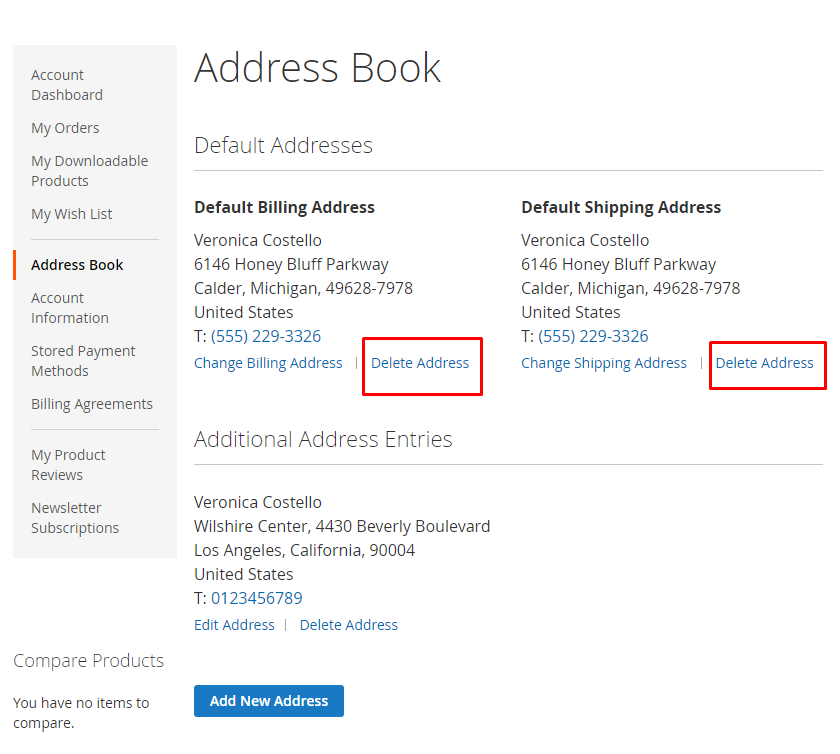Viewport: 840px width, 754px height.
Task: Delete the default shipping address
Action: pos(765,363)
